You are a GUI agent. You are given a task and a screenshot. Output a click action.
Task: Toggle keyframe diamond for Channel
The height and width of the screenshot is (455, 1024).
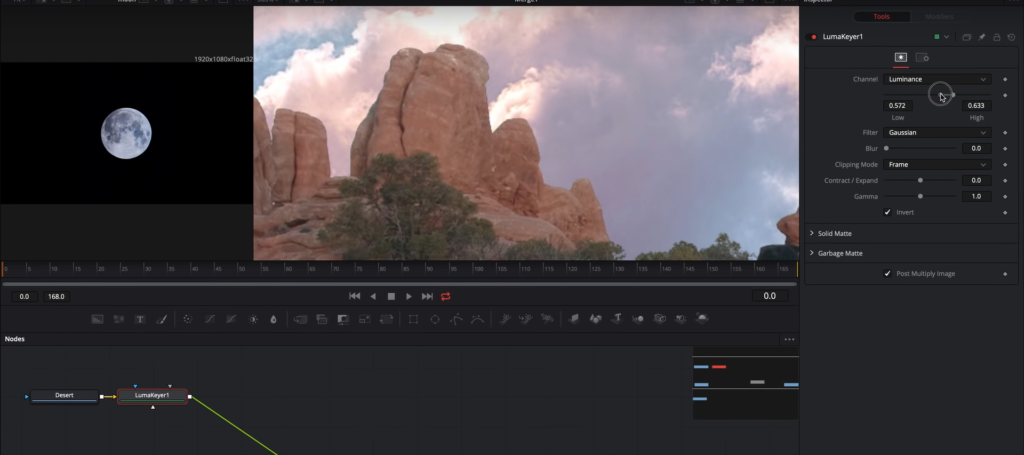tap(1005, 79)
